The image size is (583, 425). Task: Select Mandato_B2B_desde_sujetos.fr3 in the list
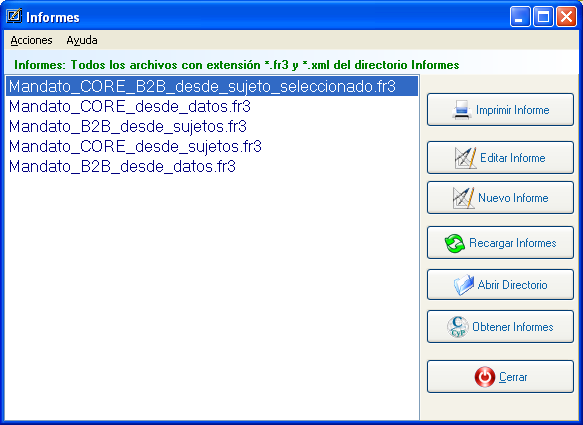(128, 126)
